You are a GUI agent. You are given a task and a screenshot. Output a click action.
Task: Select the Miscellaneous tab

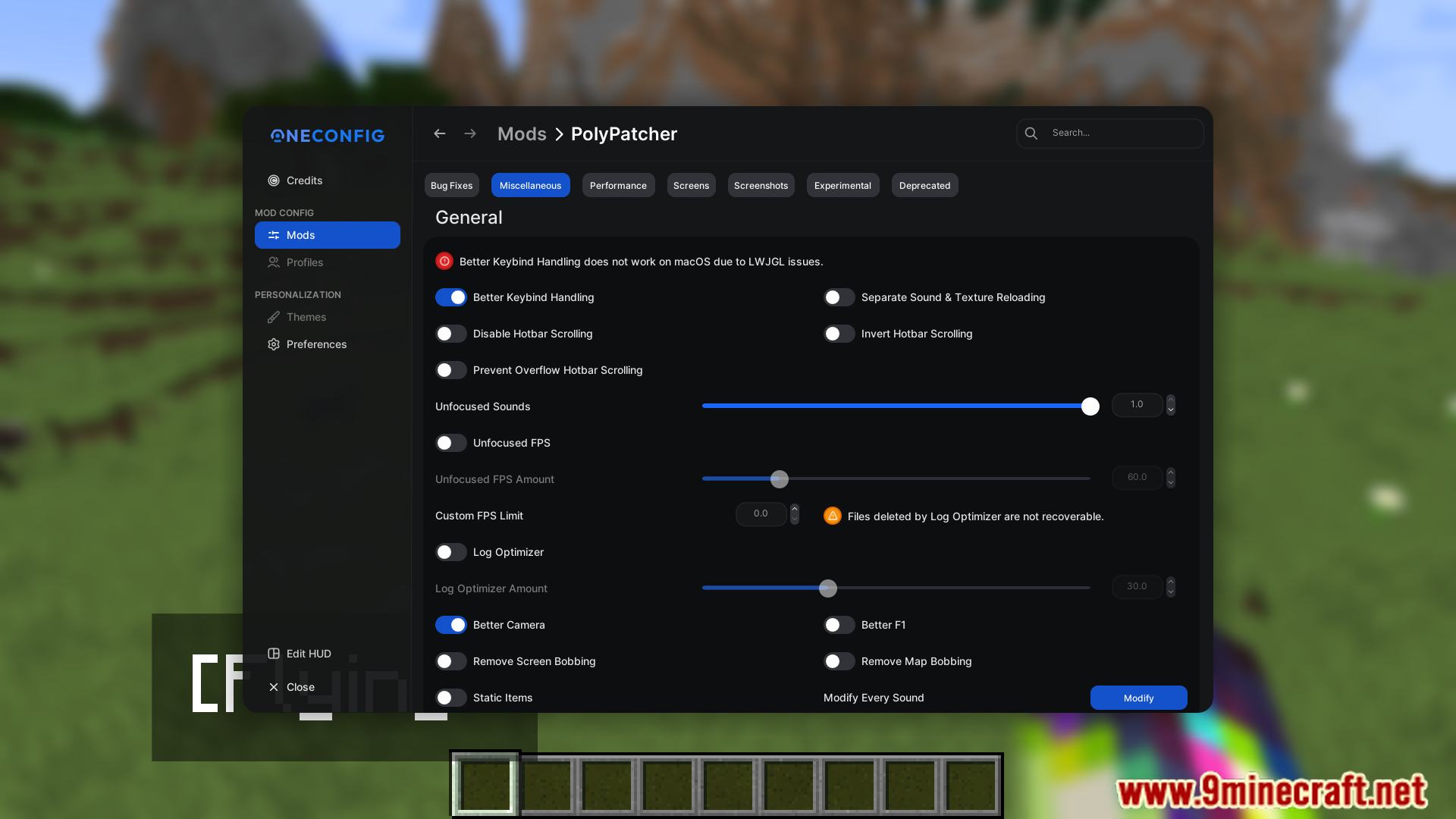[x=531, y=185]
